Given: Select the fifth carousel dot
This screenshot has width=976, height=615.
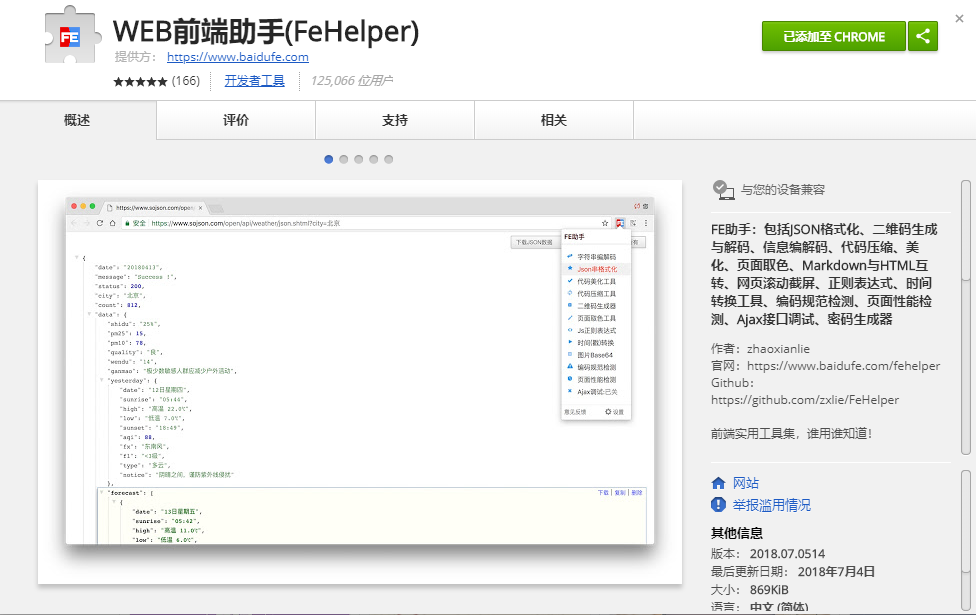Looking at the screenshot, I should (388, 159).
